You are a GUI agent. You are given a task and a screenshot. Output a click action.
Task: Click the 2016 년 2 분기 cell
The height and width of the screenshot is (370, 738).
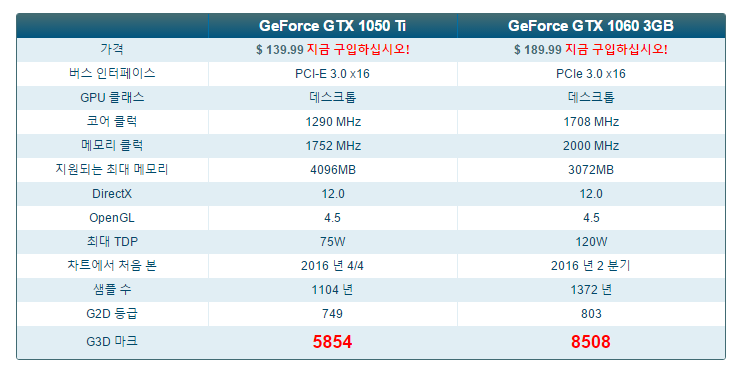tap(591, 265)
